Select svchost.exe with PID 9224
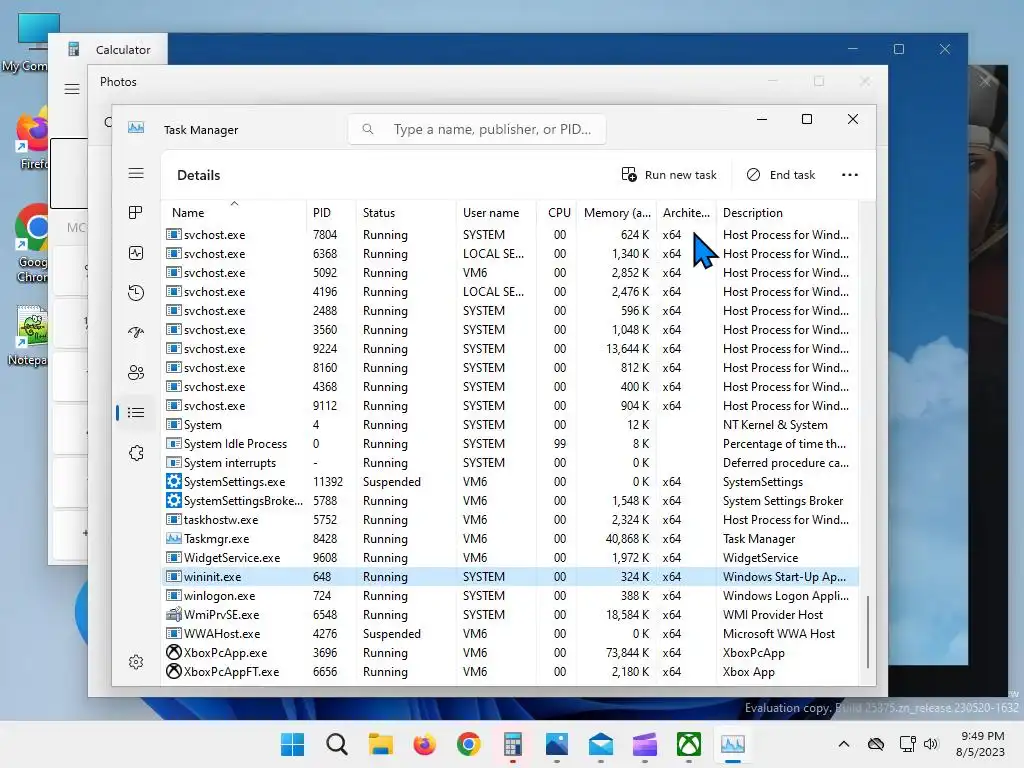Screen dimensions: 1024x768 510,349
